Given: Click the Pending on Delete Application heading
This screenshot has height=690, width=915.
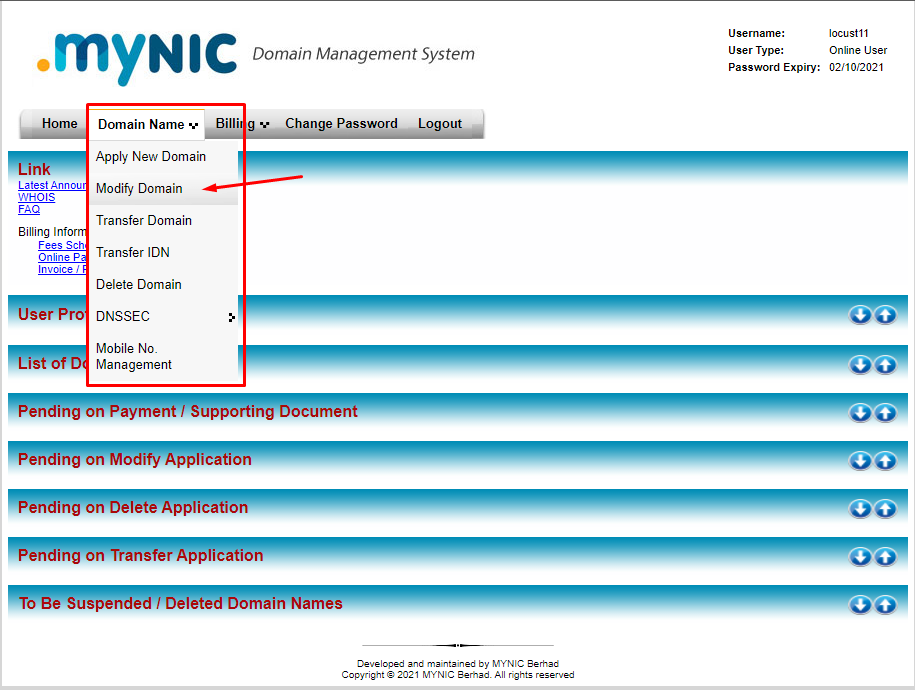Looking at the screenshot, I should [x=133, y=507].
